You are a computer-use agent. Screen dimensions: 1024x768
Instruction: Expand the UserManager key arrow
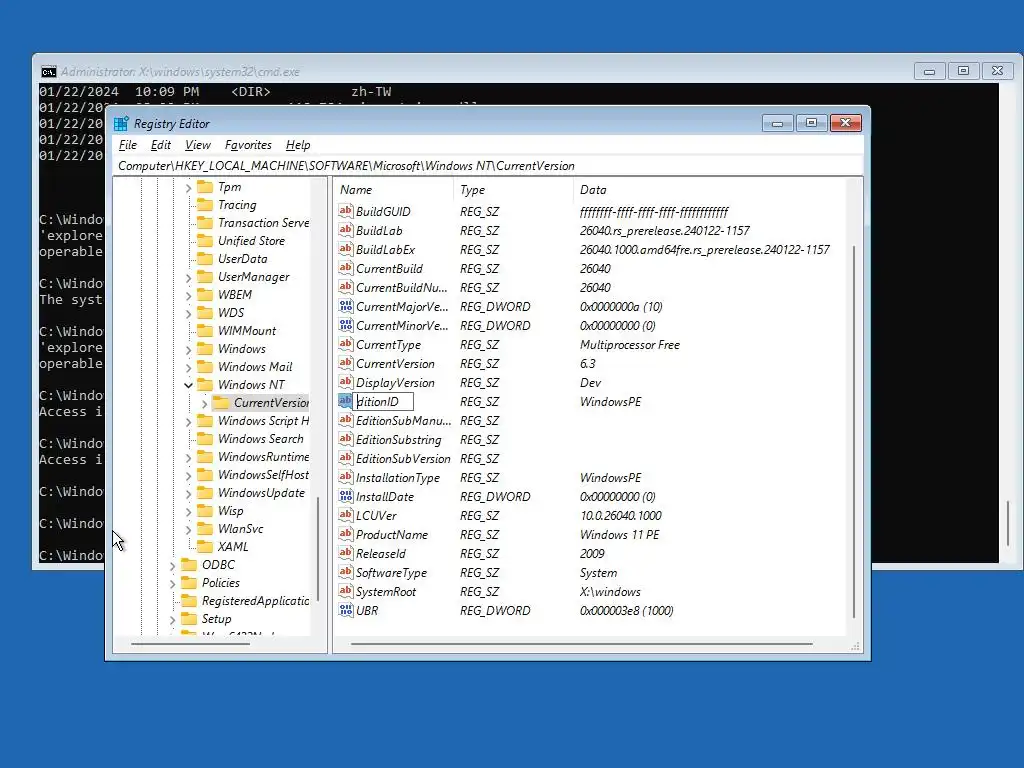(x=188, y=278)
